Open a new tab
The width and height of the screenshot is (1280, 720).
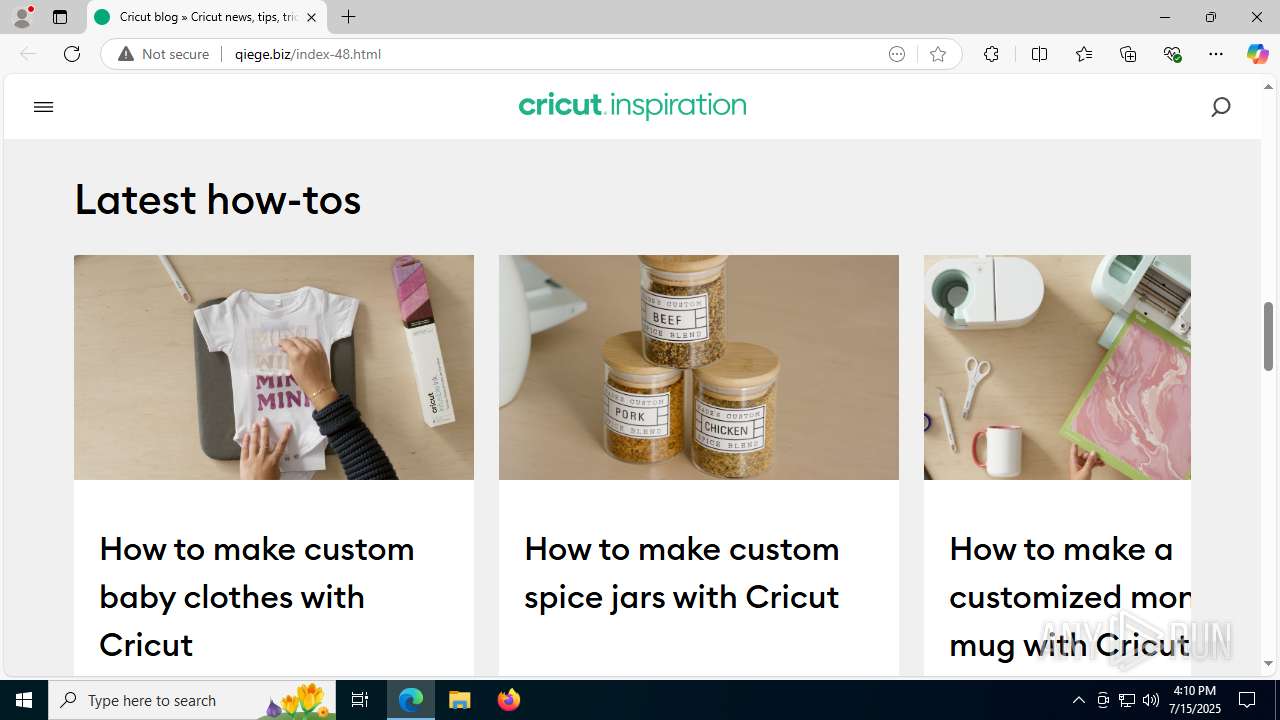pos(348,17)
